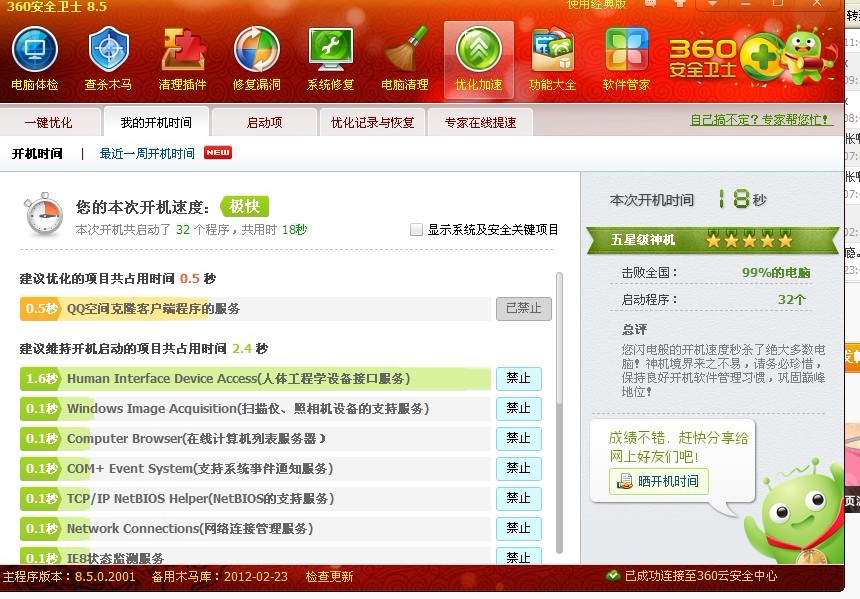Image resolution: width=860 pixels, height=599 pixels.
Task: Open the 查杀木马 trojan scan module
Action: point(109,59)
